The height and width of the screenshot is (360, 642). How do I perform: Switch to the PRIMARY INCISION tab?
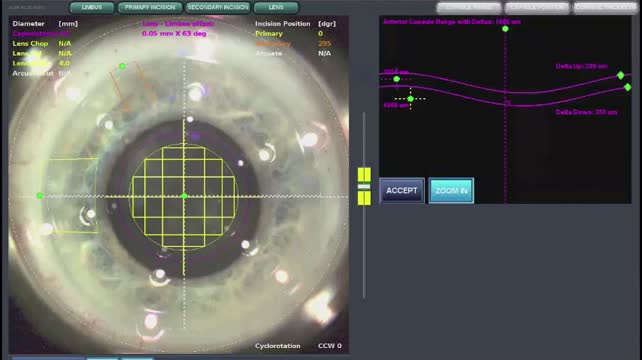(150, 7)
